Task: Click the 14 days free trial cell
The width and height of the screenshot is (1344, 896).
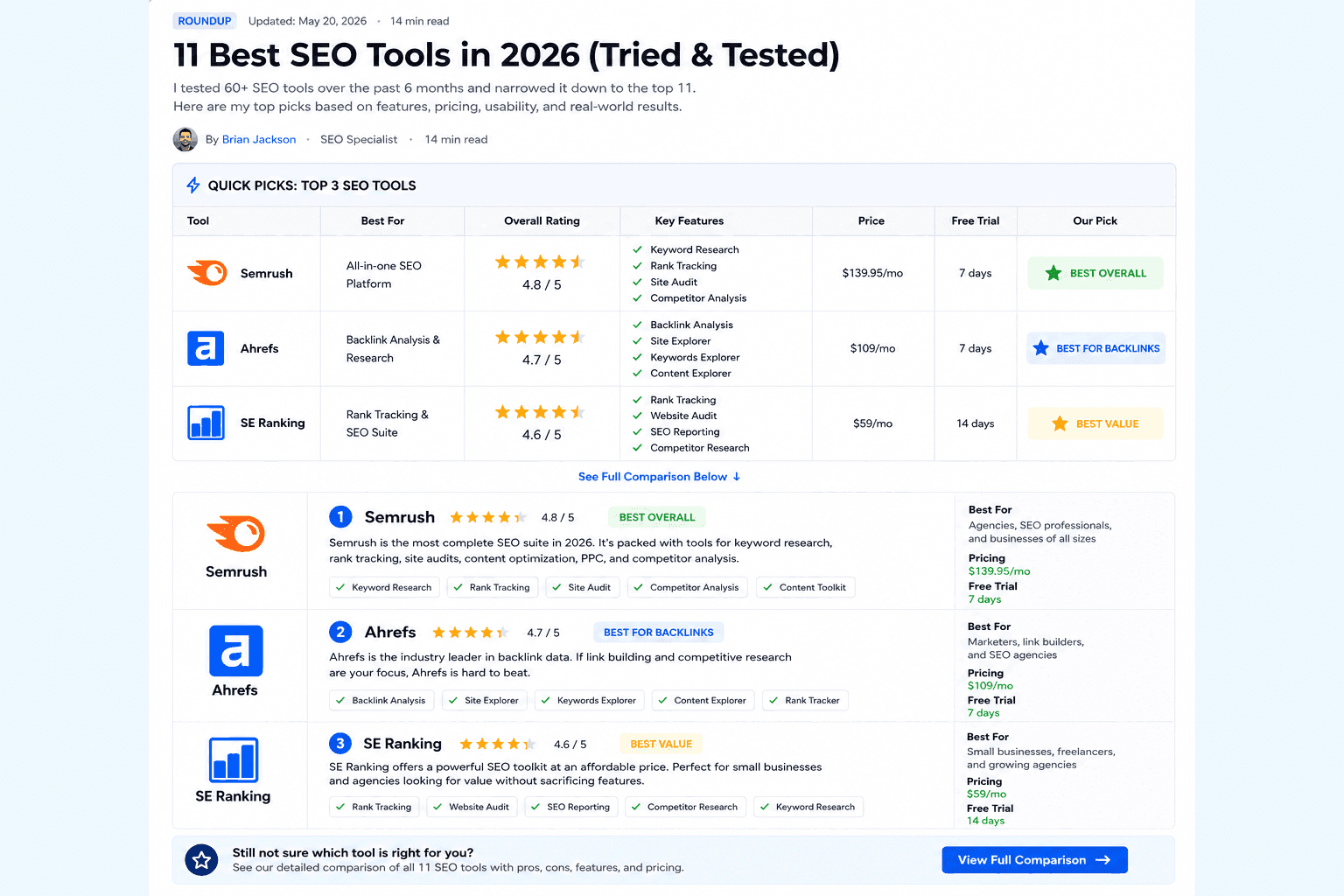Action: (x=976, y=423)
